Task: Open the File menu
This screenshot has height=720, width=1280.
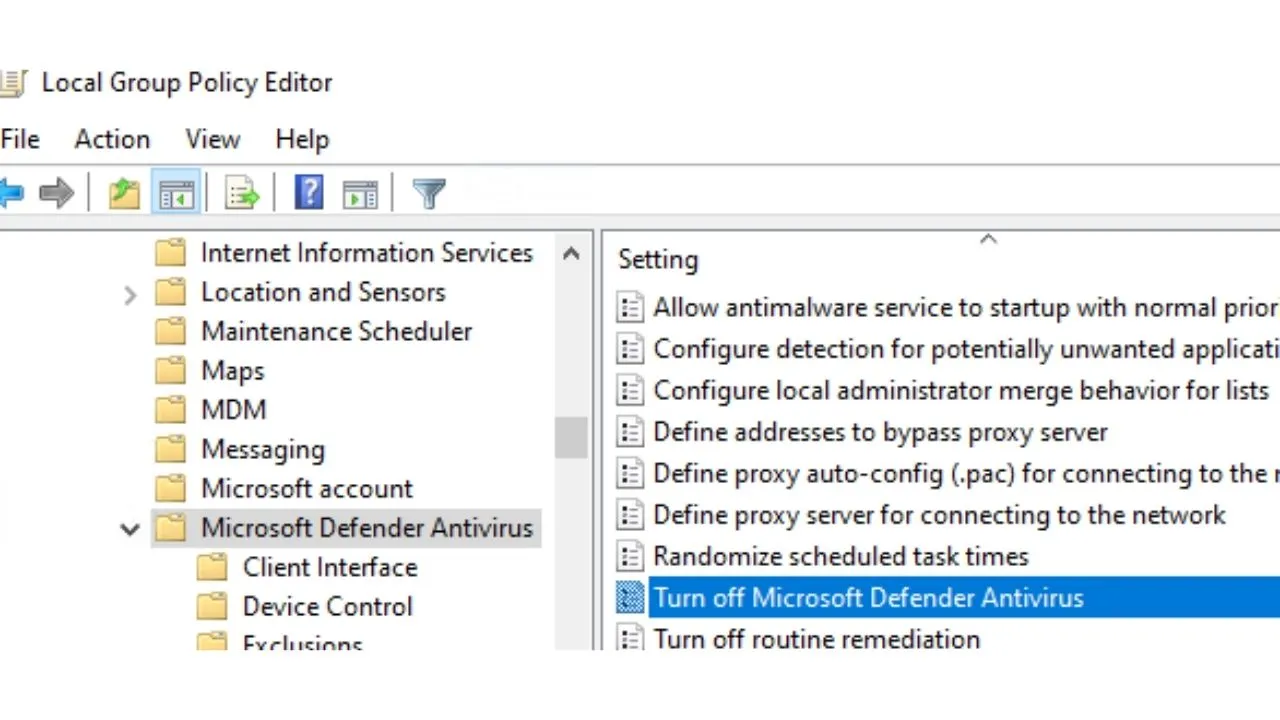Action: [20, 139]
